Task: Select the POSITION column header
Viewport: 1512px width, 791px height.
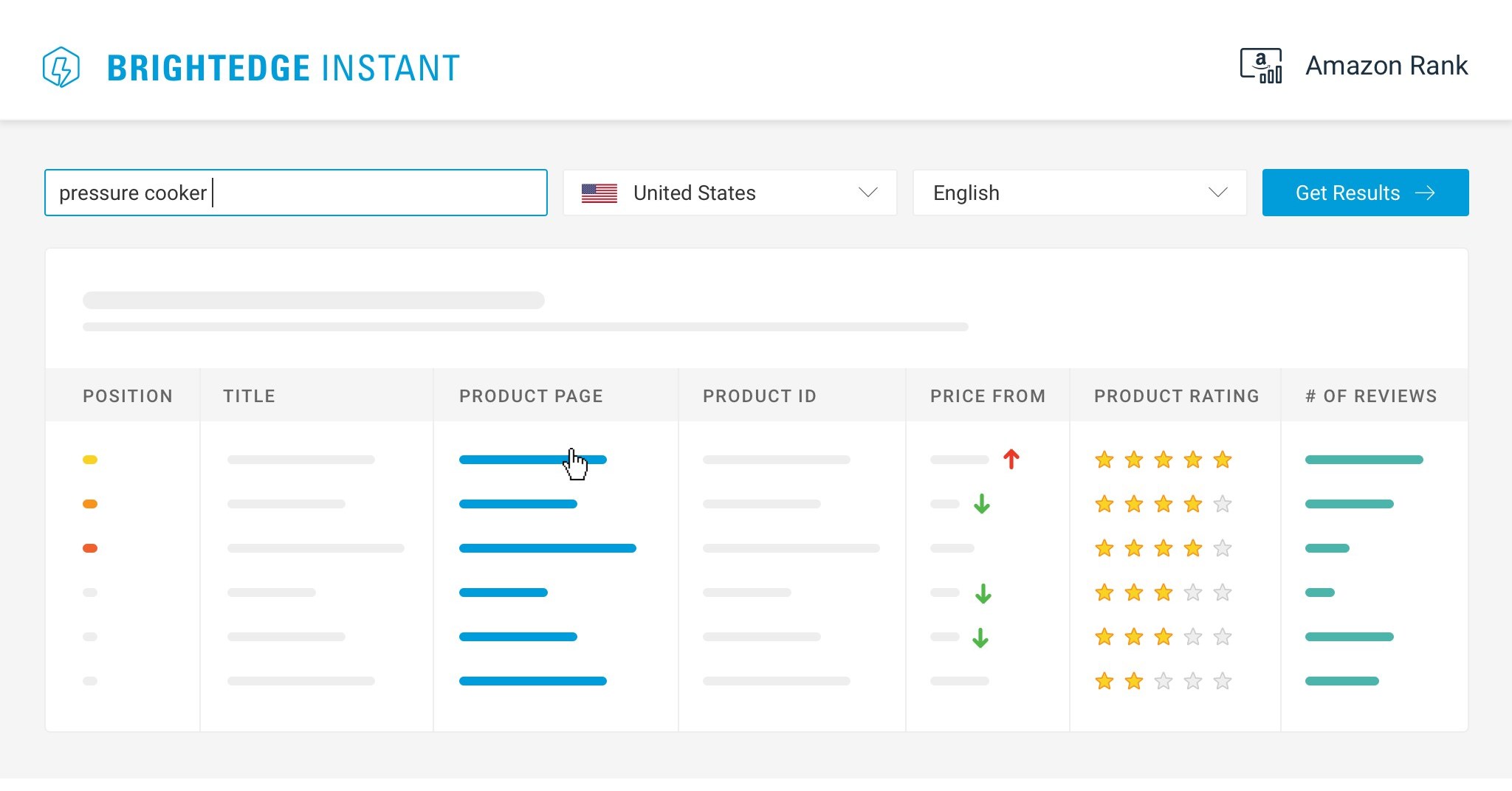Action: click(127, 395)
